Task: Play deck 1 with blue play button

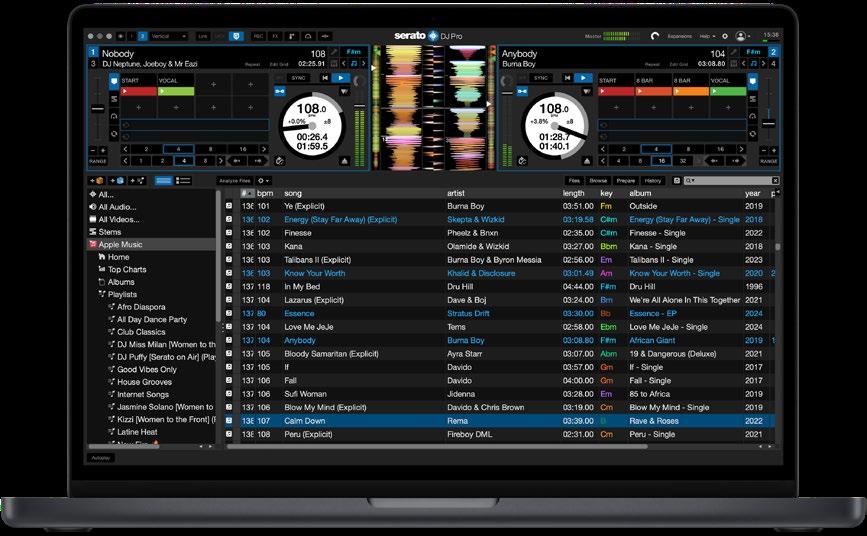Action: [x=341, y=78]
